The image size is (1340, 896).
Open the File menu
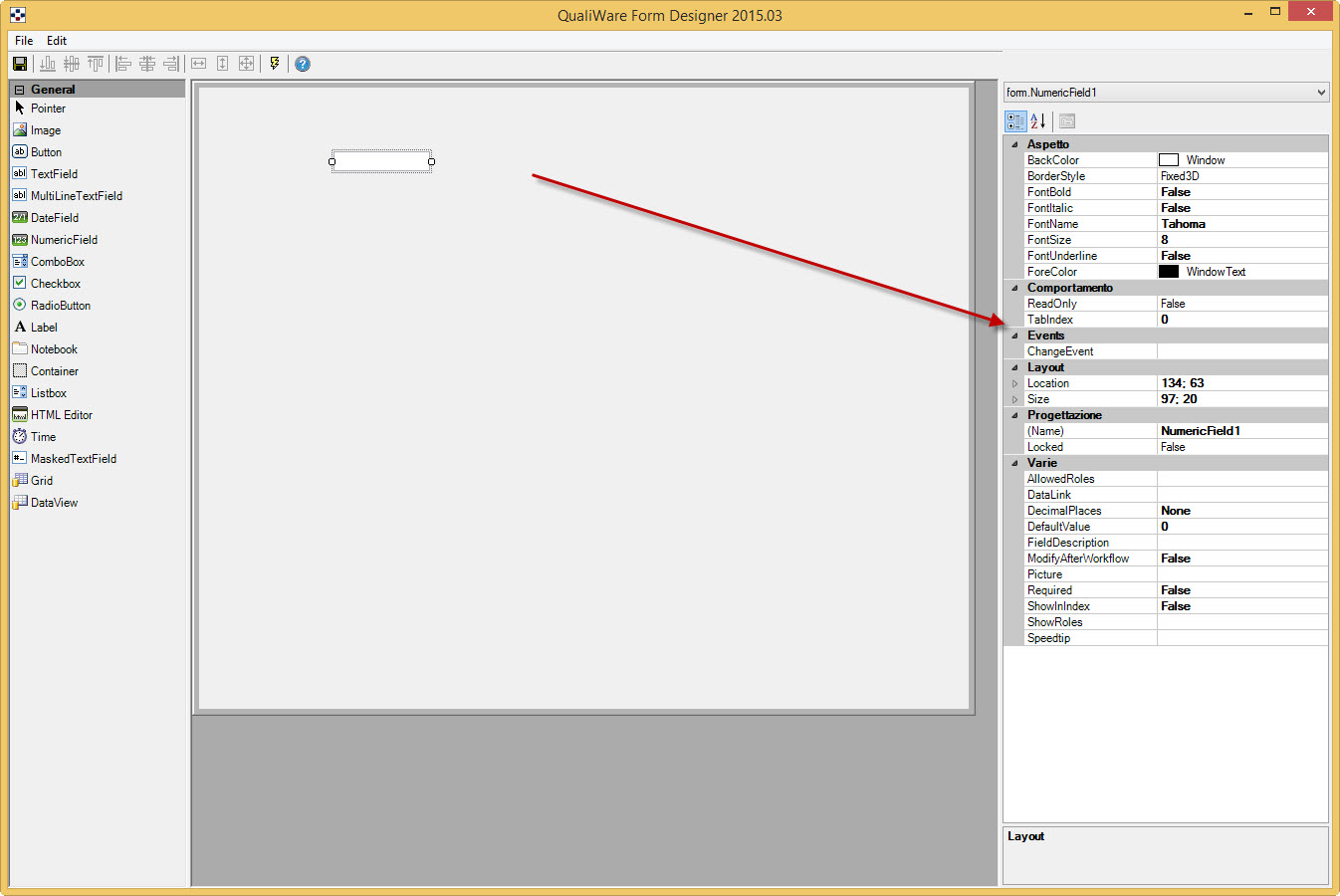point(24,41)
